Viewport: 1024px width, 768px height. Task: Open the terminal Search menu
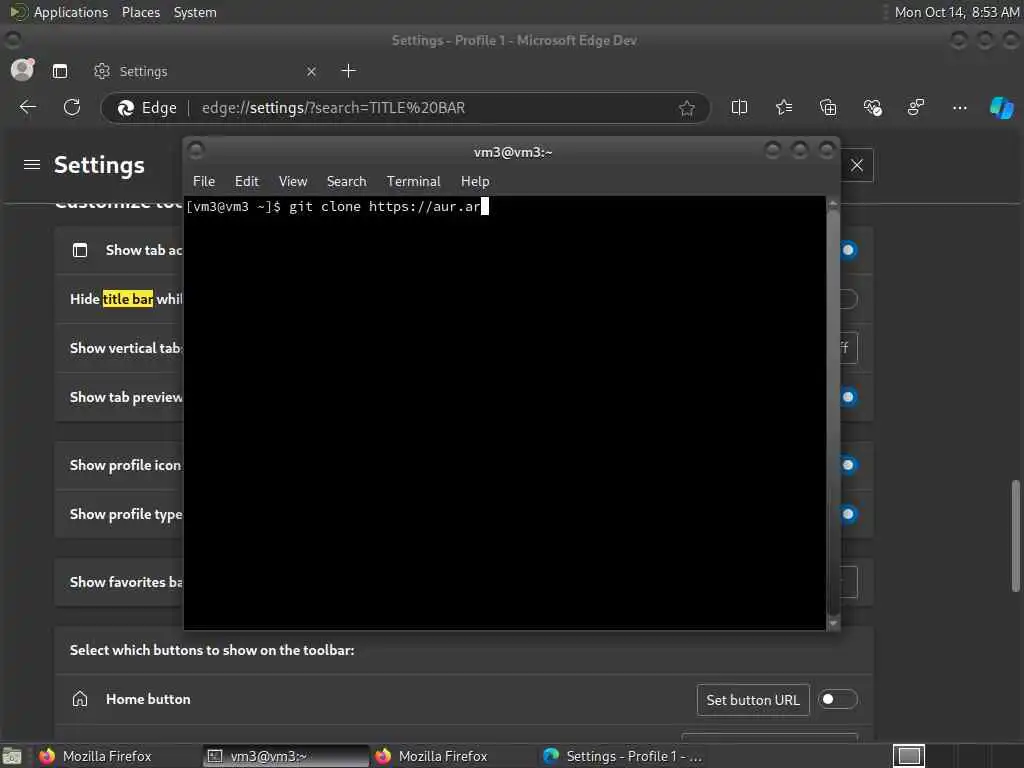[346, 182]
